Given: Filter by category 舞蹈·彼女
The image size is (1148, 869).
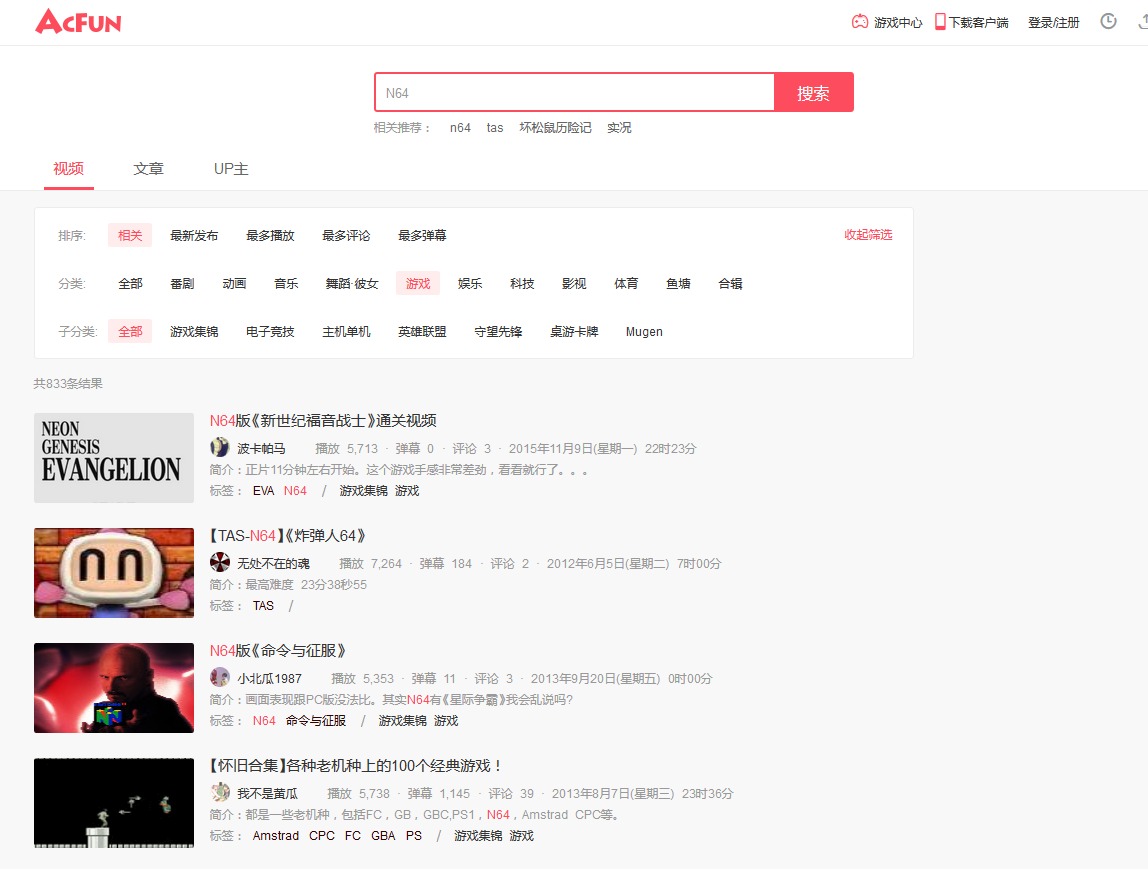Looking at the screenshot, I should (352, 284).
